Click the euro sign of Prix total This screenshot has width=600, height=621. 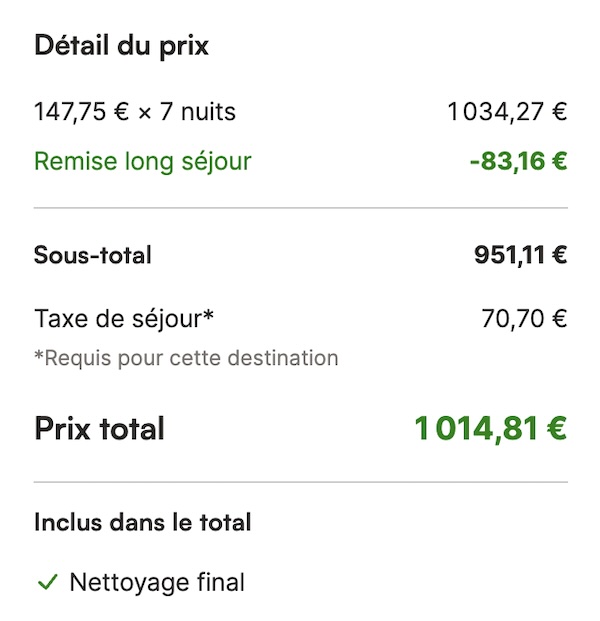(557, 428)
